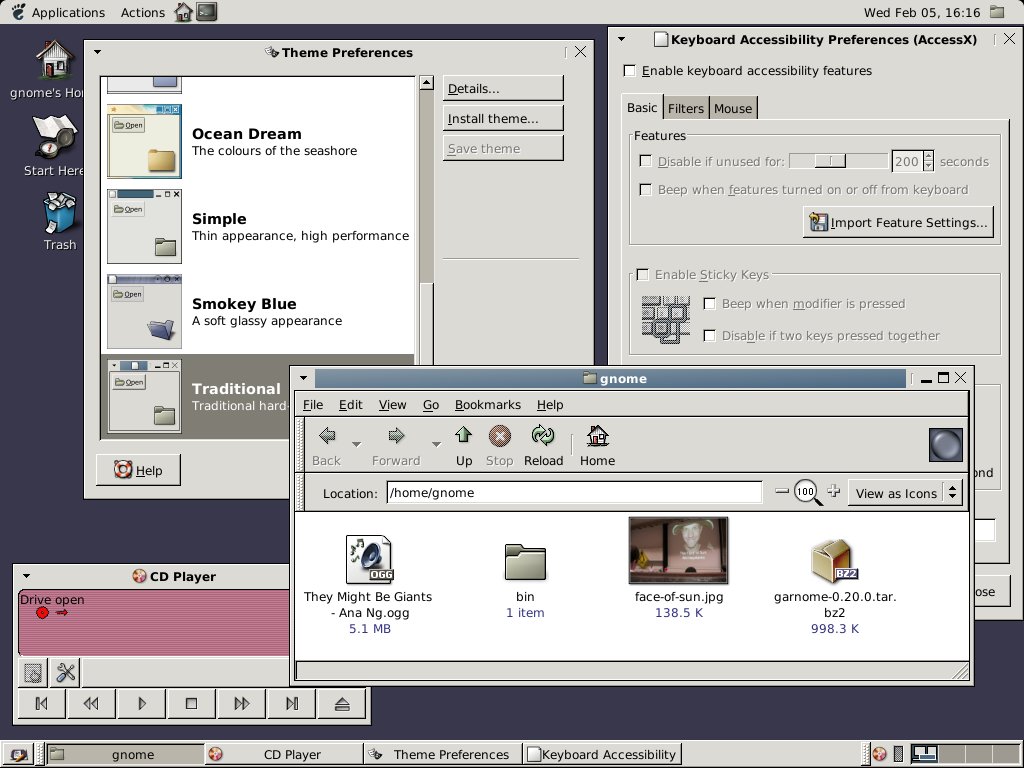
Task: Enable keyboard accessibility features checkbox
Action: coord(630,71)
